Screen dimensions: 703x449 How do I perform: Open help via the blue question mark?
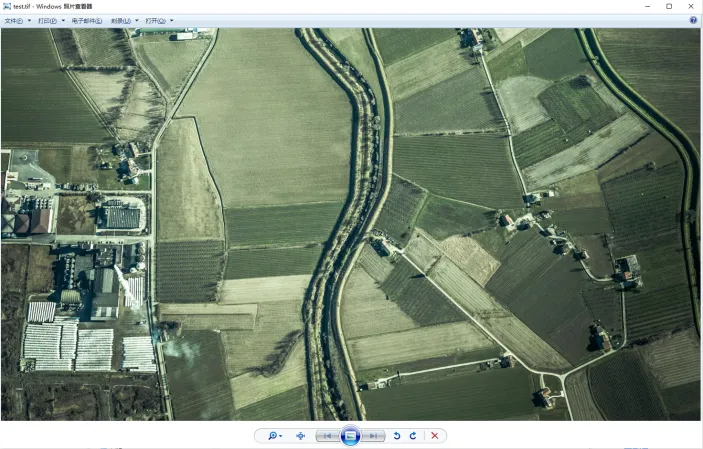[x=693, y=20]
